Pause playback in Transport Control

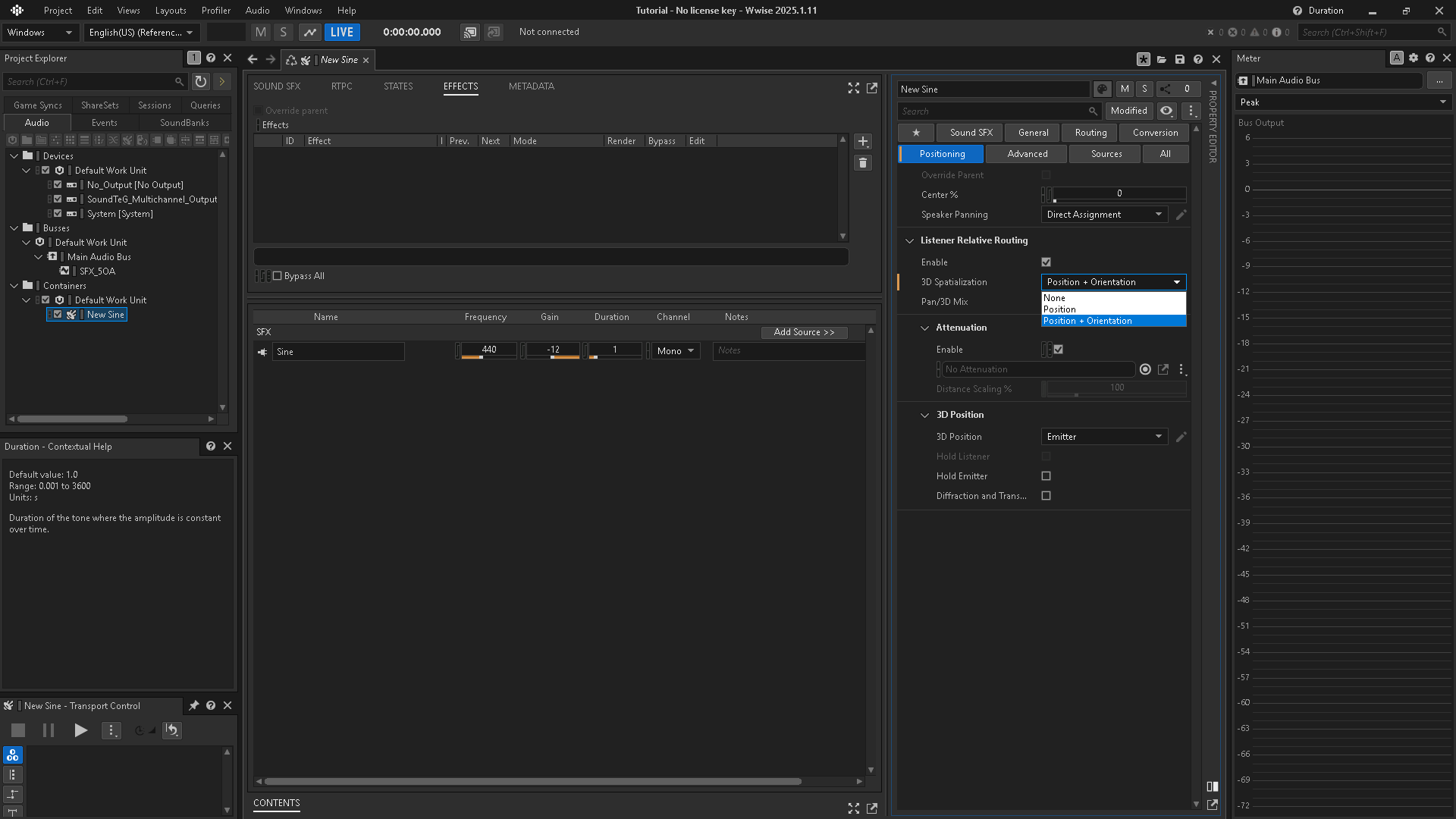pos(49,730)
